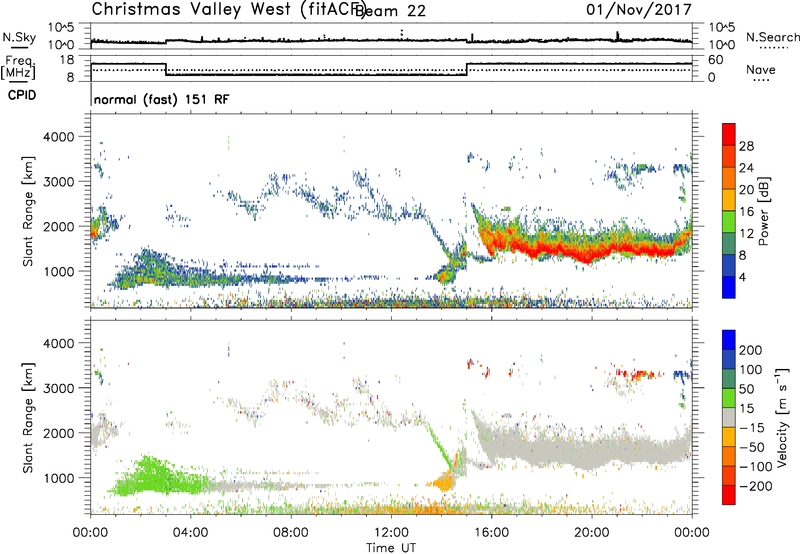Click the red top segment of the power color bar
This screenshot has height=554, width=800.
pyautogui.click(x=729, y=134)
